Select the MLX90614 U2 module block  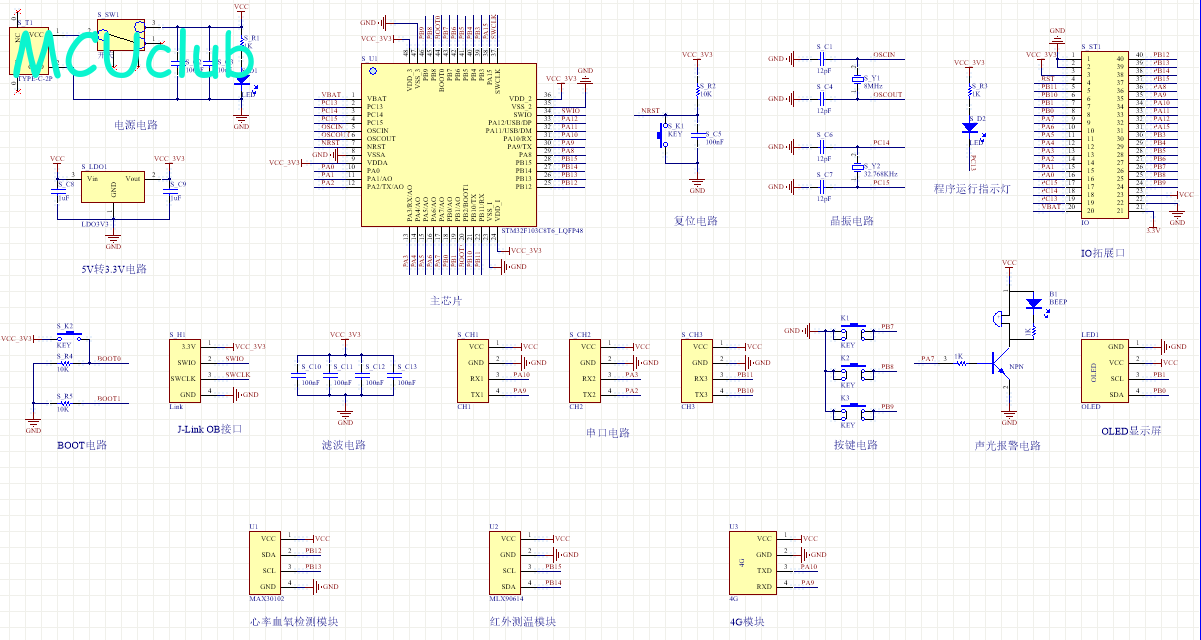[506, 563]
